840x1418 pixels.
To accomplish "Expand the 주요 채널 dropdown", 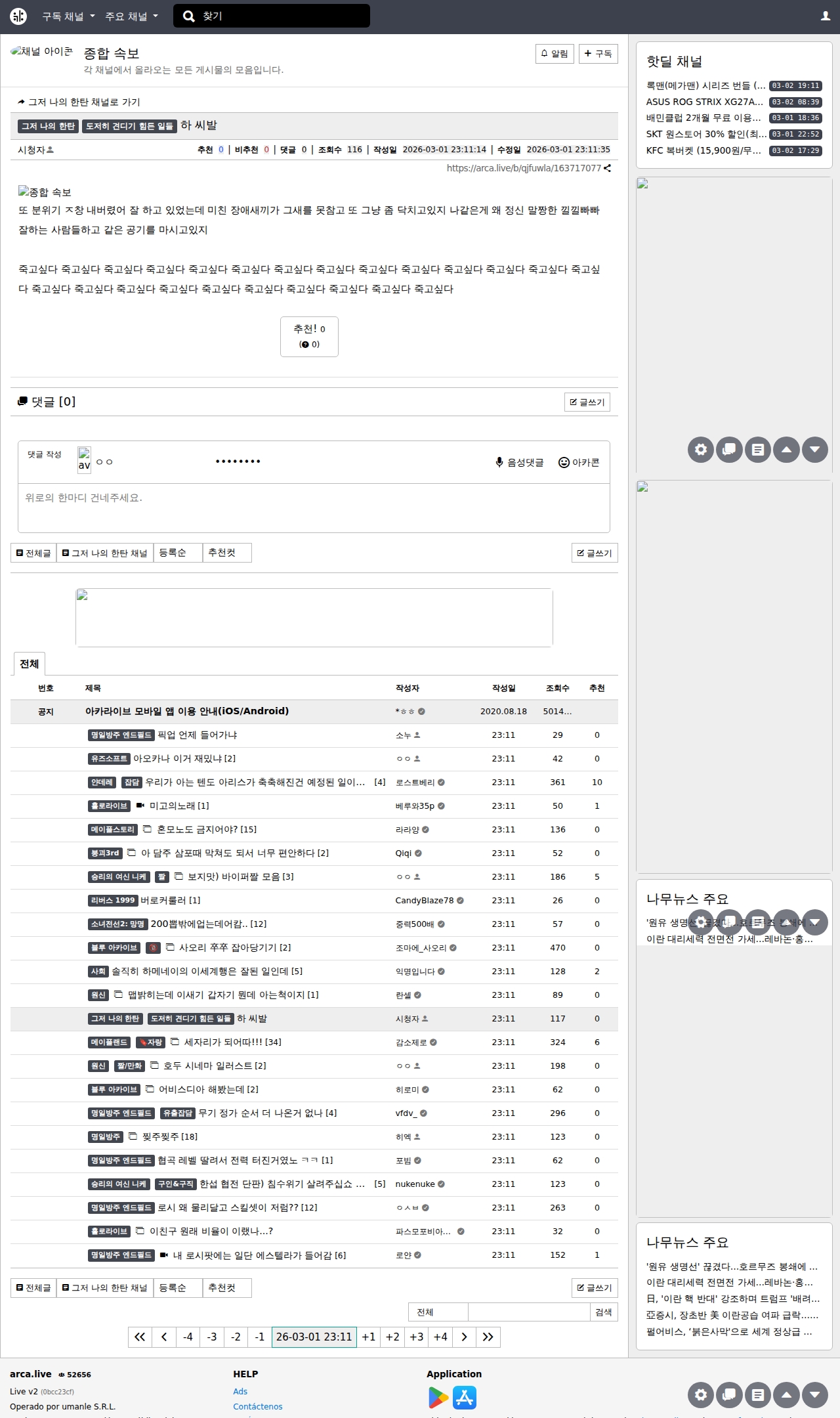I will pyautogui.click(x=132, y=16).
